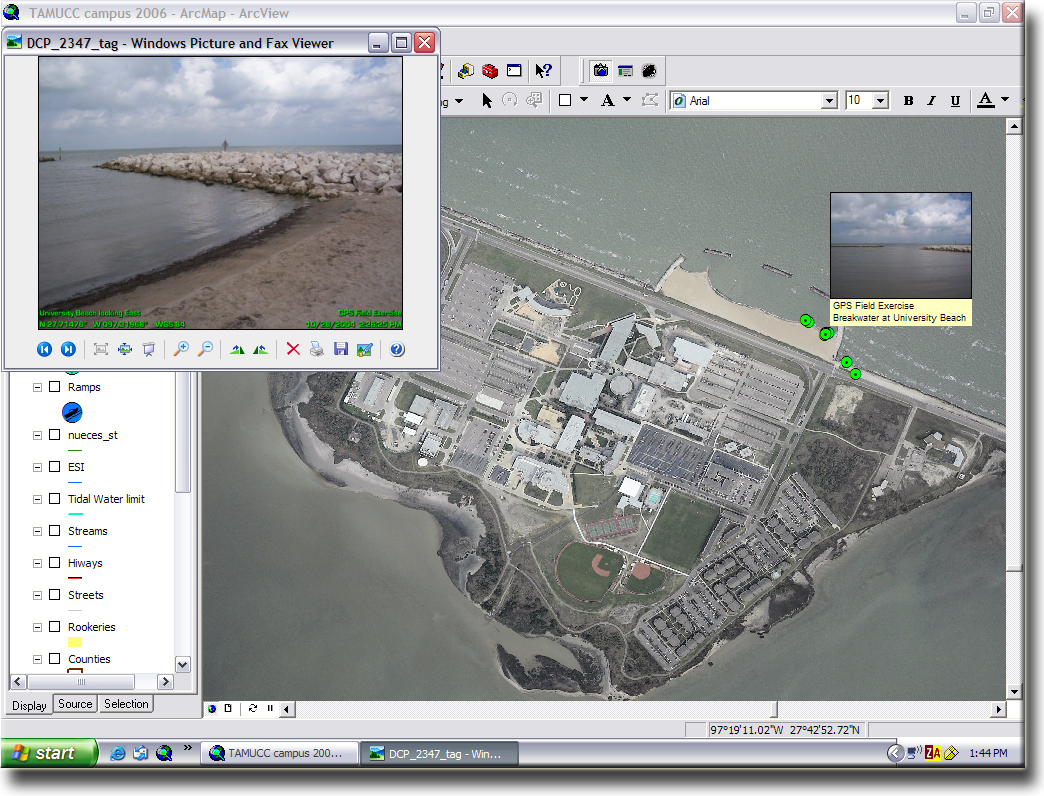Choose the Select Elements arrow tool
Image resolution: width=1044 pixels, height=796 pixels.
[x=487, y=100]
